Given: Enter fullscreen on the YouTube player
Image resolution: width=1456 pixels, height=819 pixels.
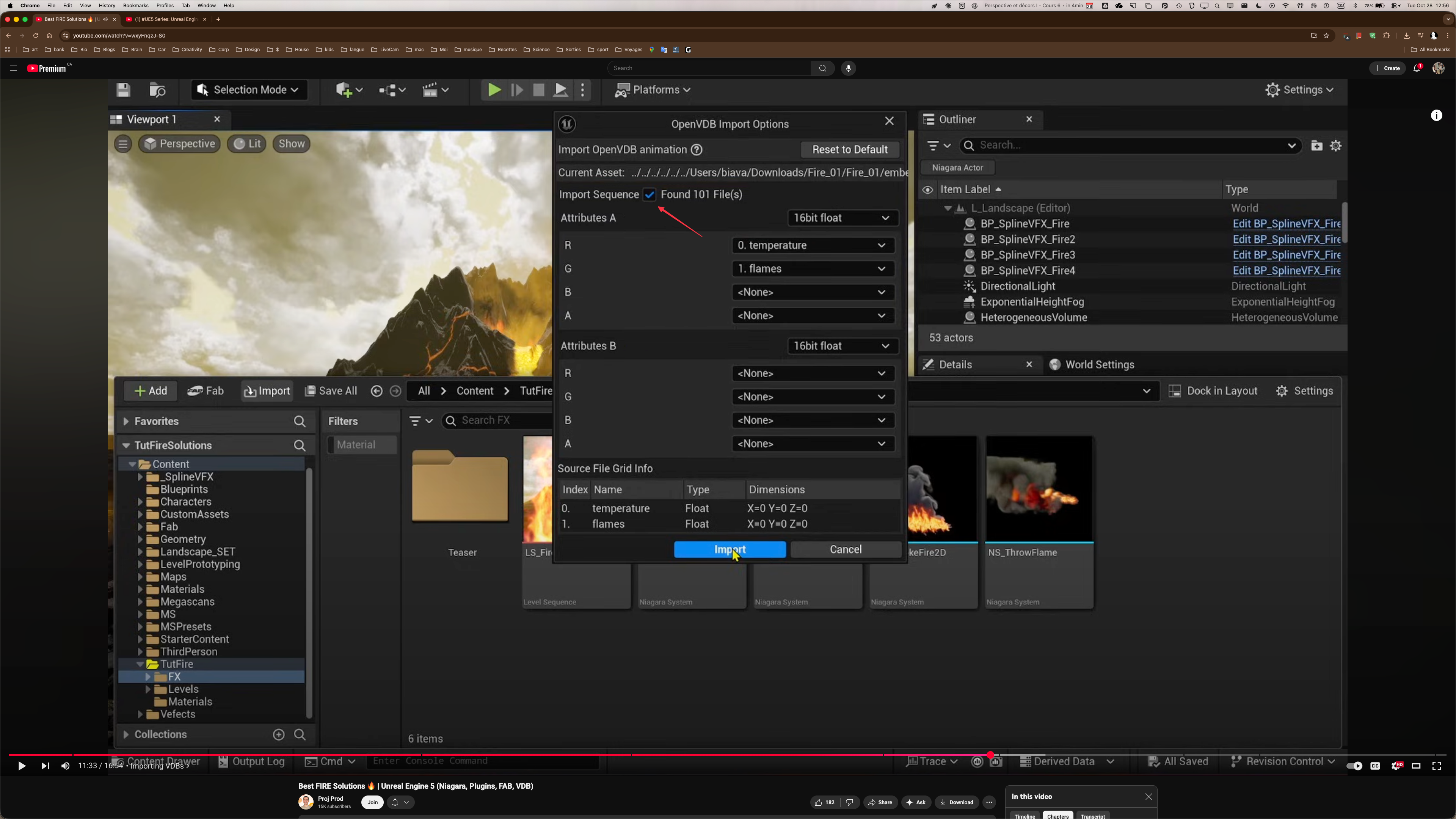Looking at the screenshot, I should tap(1436, 766).
